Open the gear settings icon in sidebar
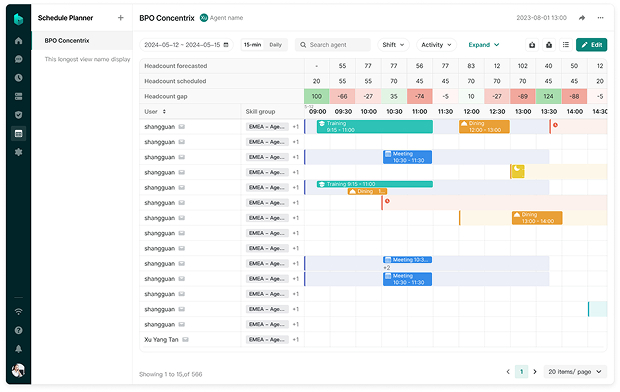 point(18,152)
